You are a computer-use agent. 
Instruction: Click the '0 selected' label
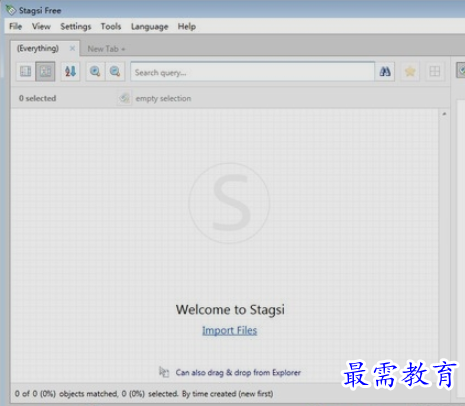point(37,98)
